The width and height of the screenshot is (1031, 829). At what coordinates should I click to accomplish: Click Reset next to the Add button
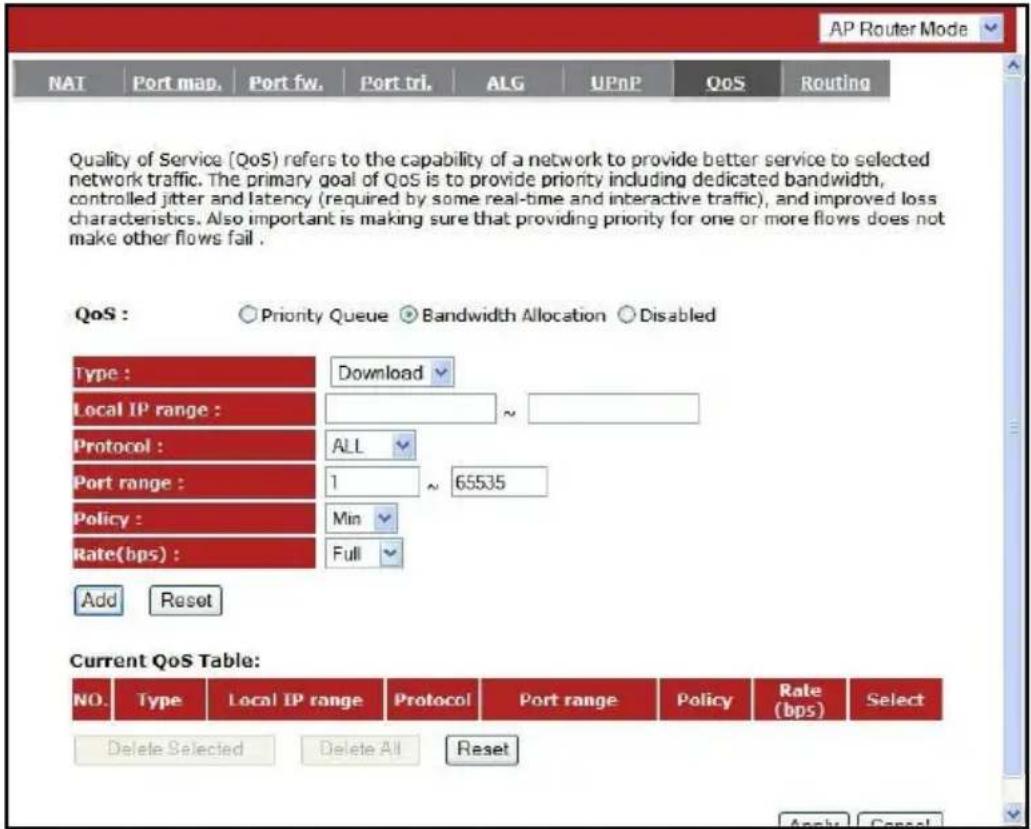point(186,600)
